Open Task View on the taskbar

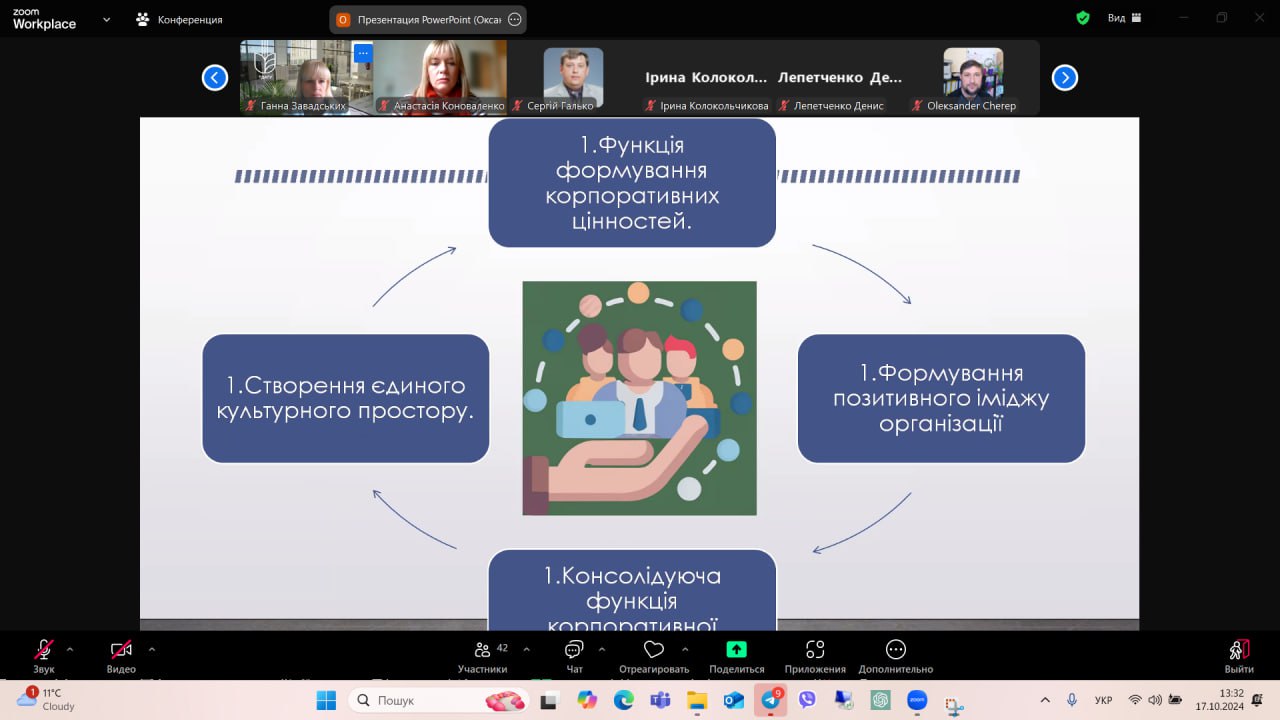tap(548, 700)
